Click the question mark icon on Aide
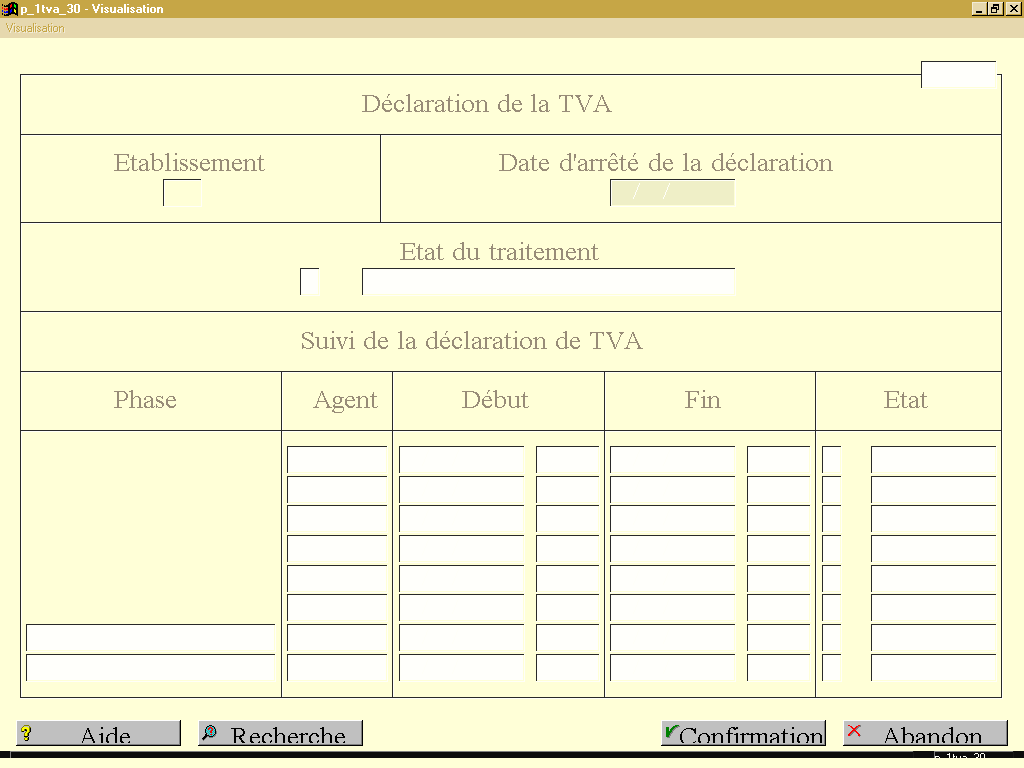Image resolution: width=1024 pixels, height=768 pixels. click(26, 733)
